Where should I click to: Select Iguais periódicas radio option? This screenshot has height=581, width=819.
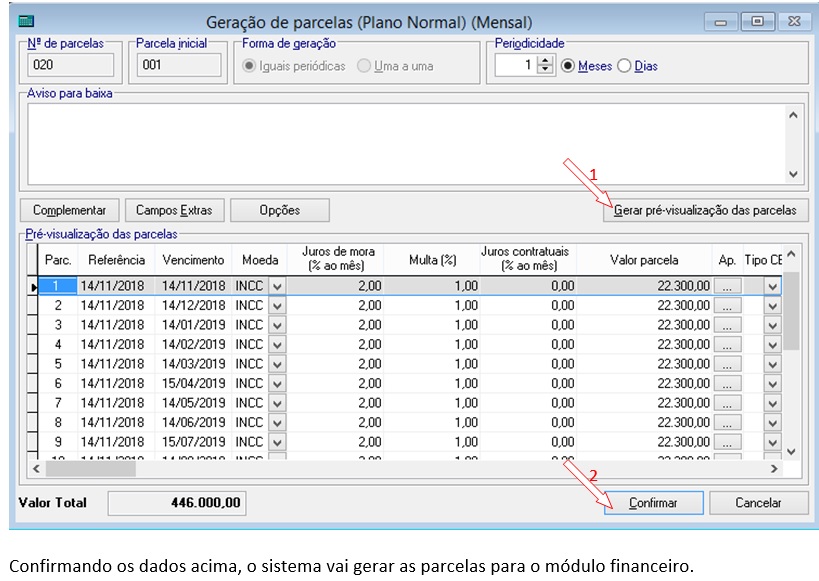[x=249, y=66]
